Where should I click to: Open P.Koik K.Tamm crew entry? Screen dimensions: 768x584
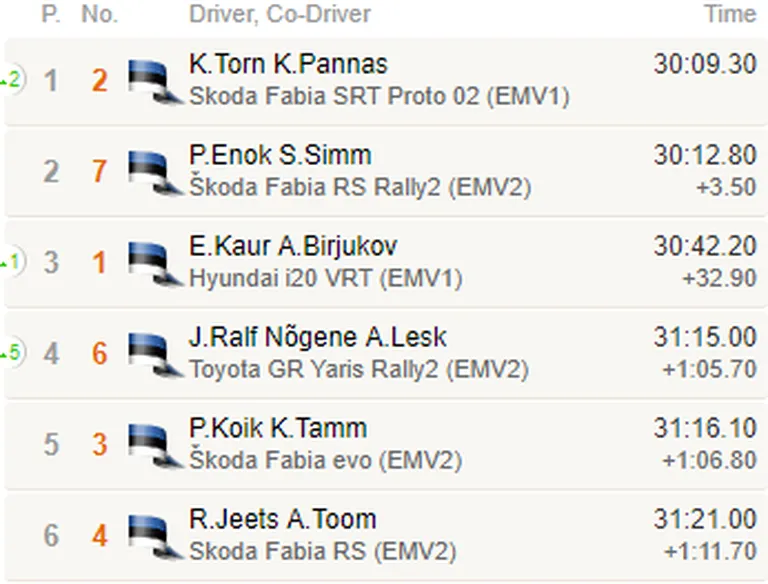[x=278, y=428]
